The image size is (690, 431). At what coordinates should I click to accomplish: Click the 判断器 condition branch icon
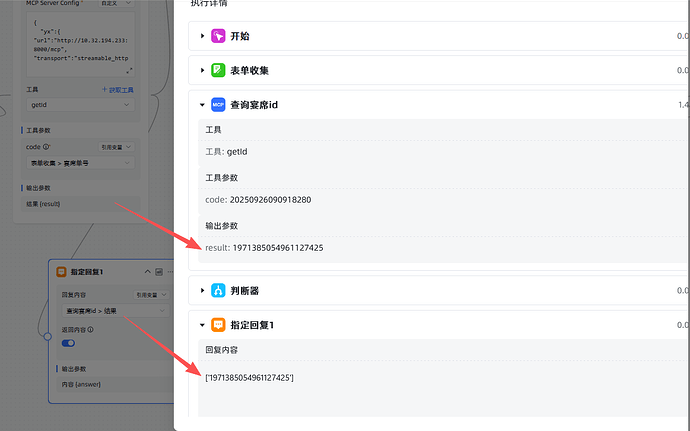(x=218, y=291)
